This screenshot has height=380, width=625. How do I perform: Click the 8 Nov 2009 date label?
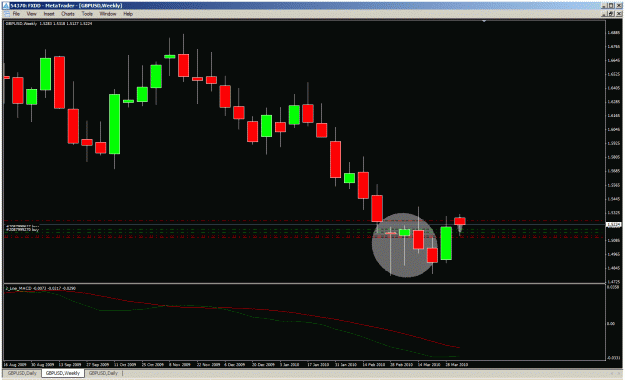[180, 364]
